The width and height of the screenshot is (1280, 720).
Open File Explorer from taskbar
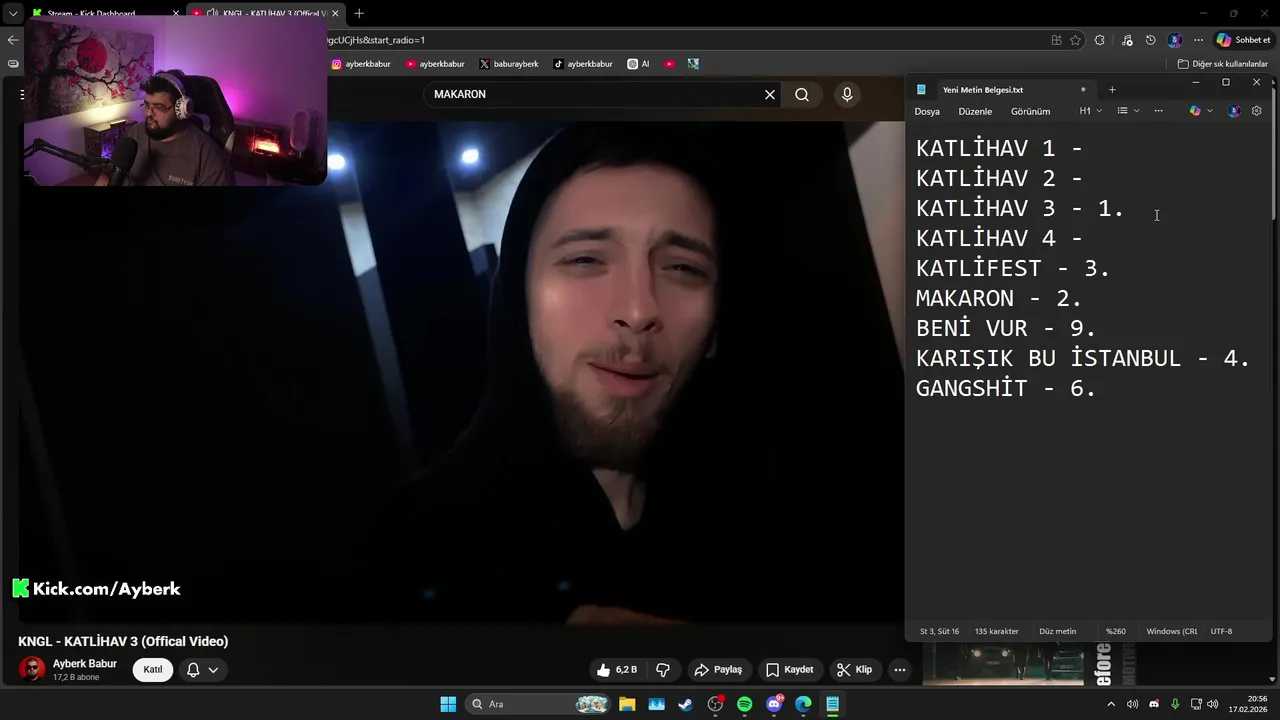tap(627, 704)
